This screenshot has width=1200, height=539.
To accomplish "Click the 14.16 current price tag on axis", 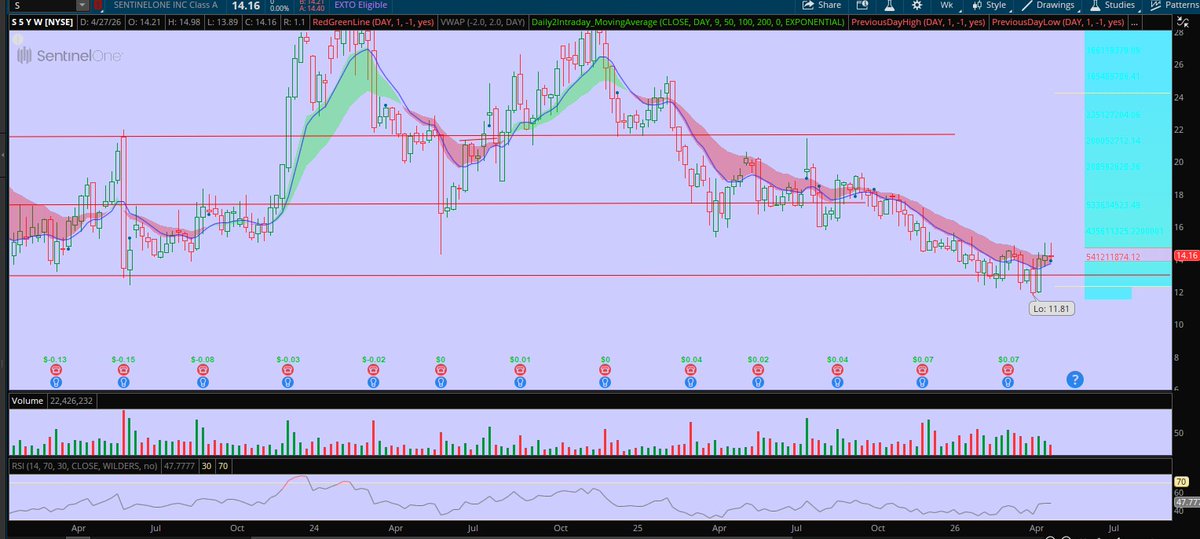I will pyautogui.click(x=1185, y=256).
